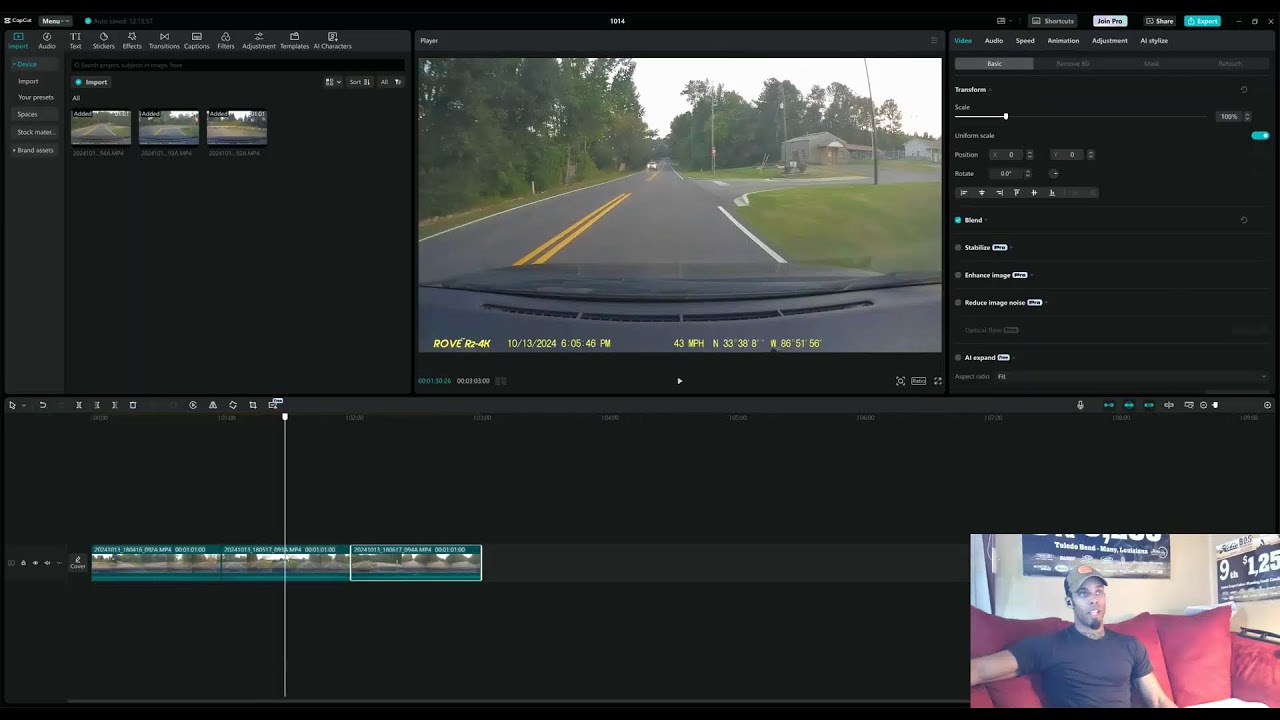Viewport: 1280px width, 720px height.
Task: Click the Split clip tool
Action: coord(79,405)
